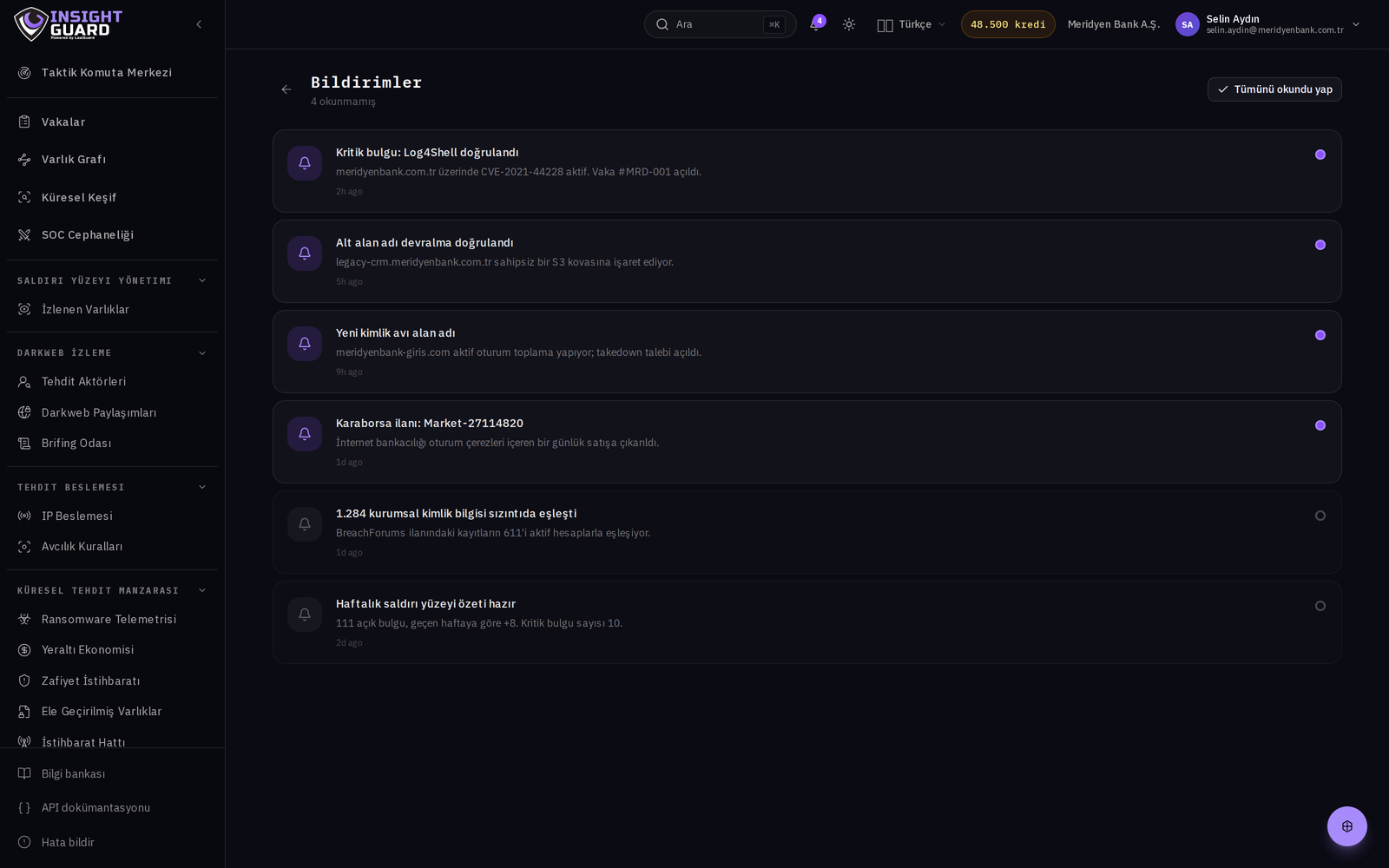
Task: Click the 48.500 kredi badge
Action: coord(1008,24)
